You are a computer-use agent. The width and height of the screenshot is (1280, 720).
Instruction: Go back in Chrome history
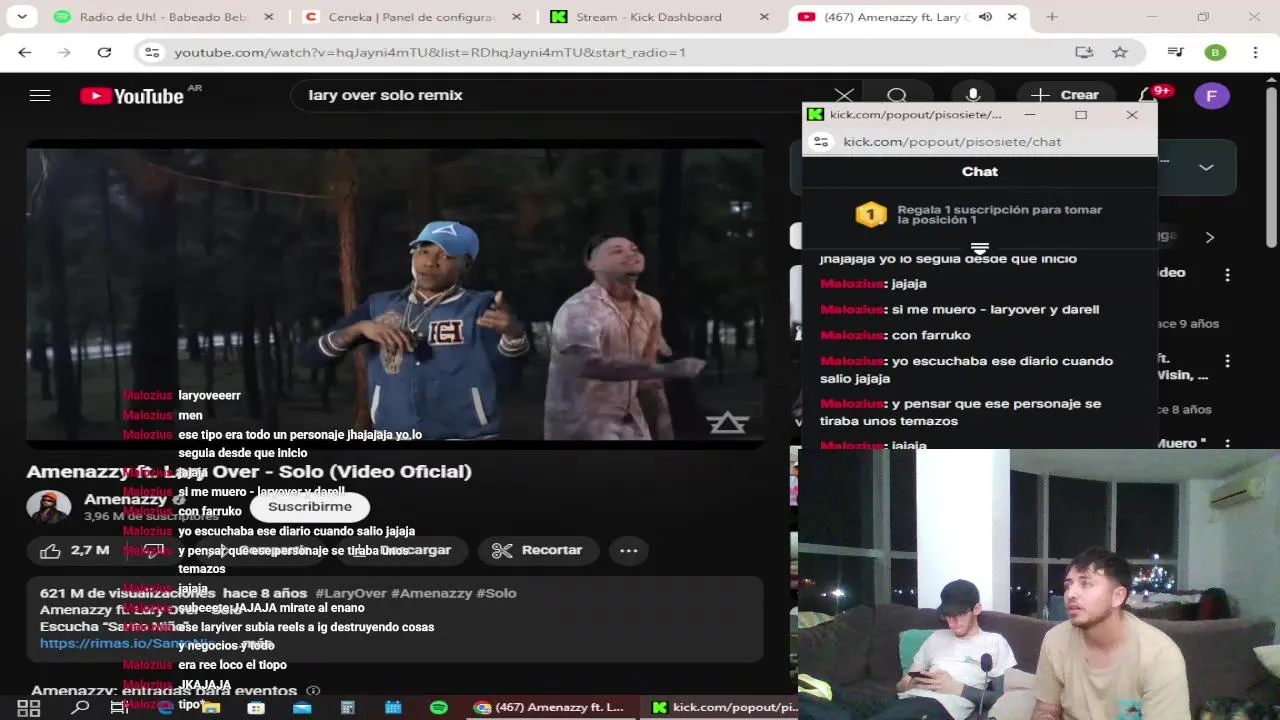pos(25,52)
